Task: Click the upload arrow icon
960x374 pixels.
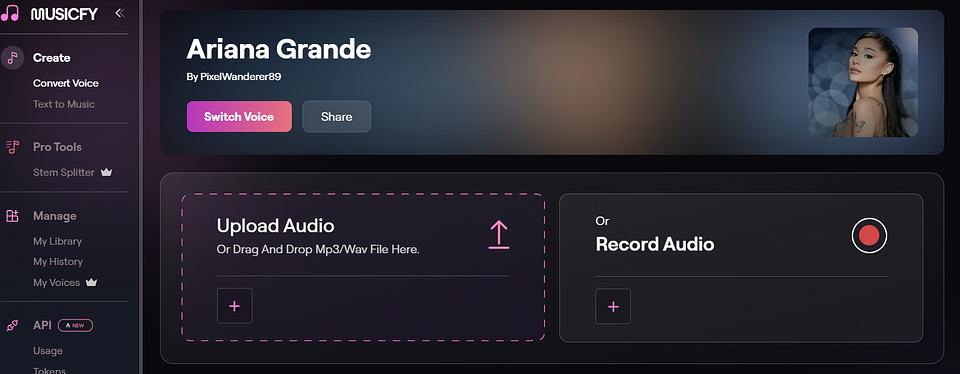Action: tap(499, 235)
